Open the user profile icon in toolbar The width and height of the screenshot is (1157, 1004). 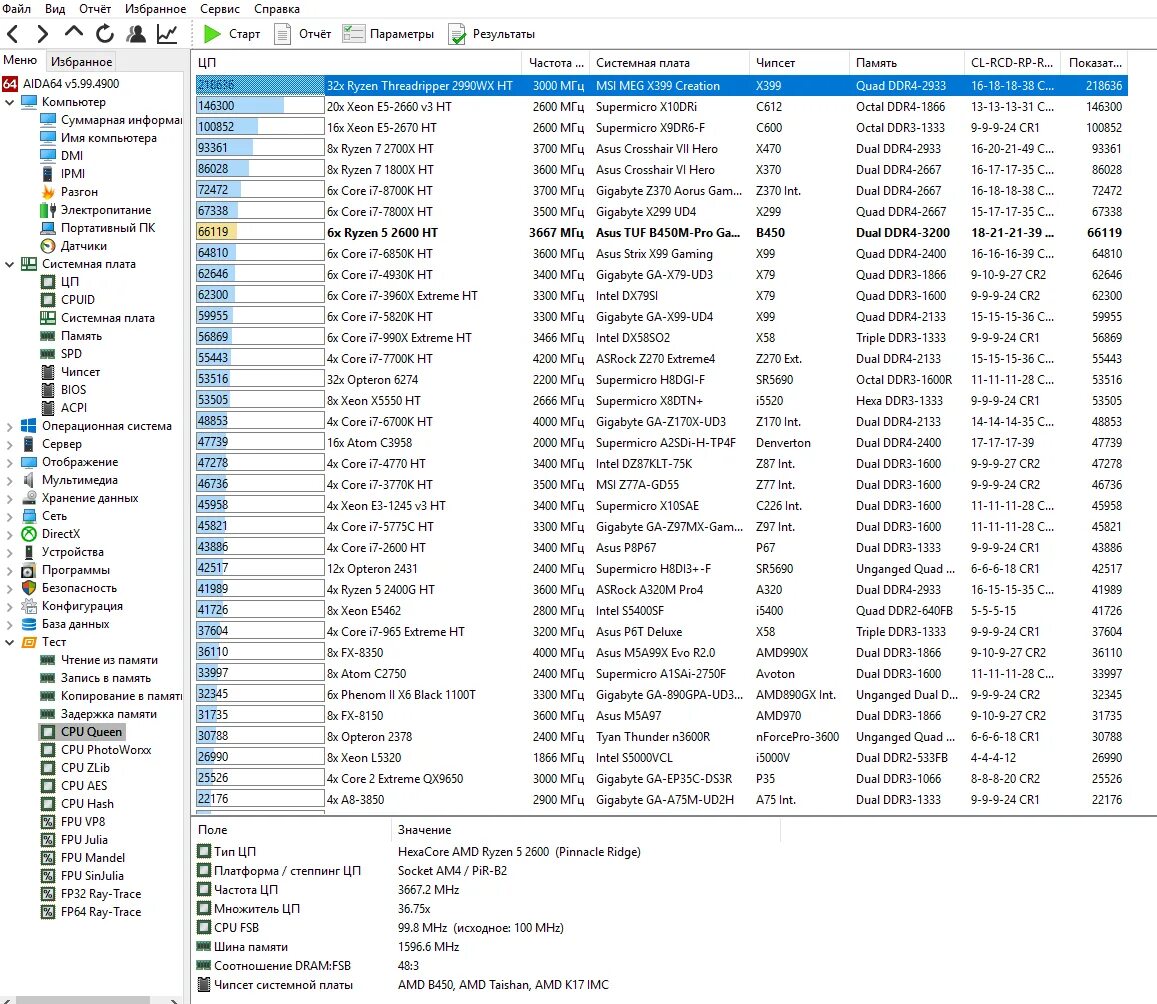coord(136,34)
